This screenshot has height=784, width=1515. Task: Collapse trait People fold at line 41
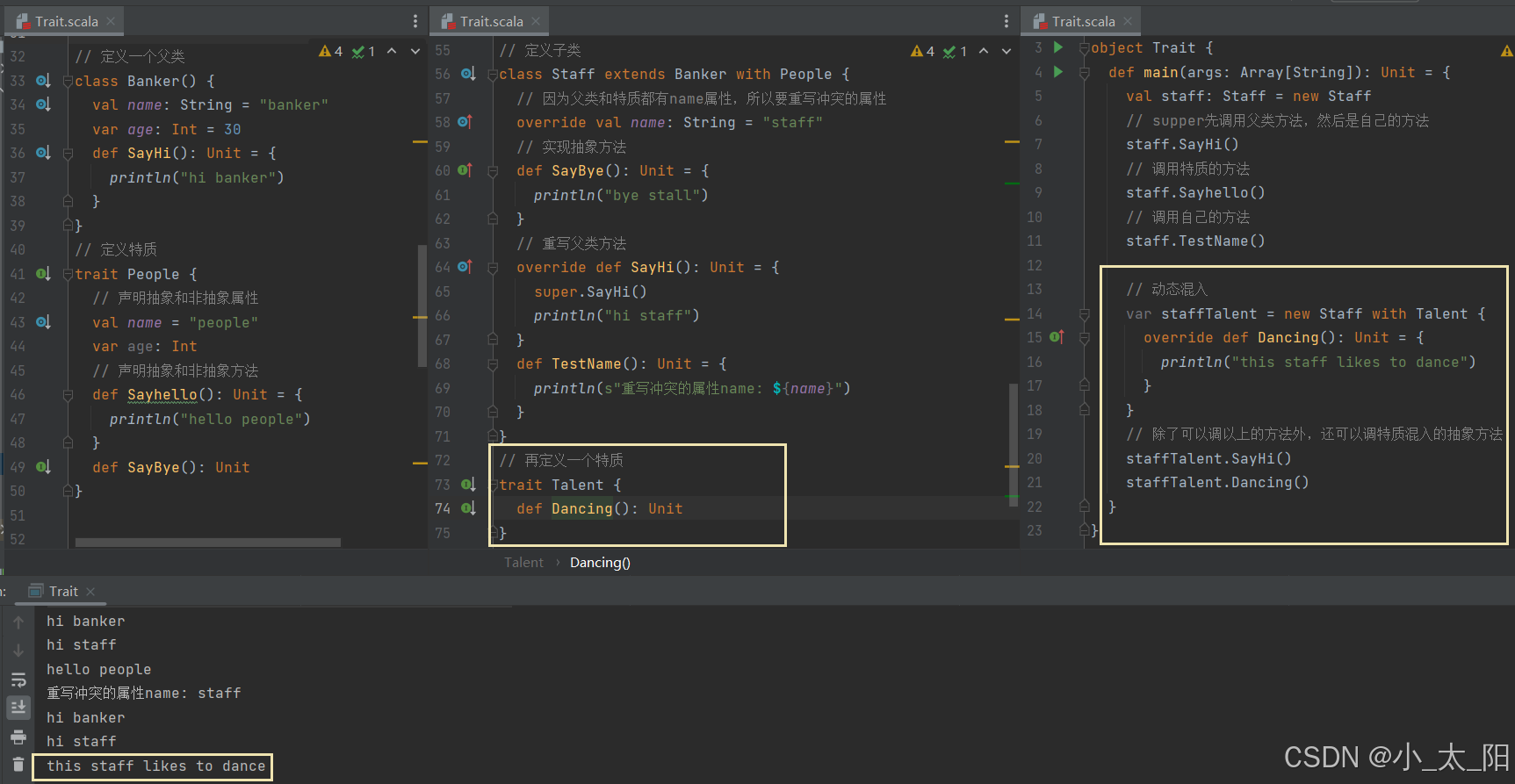[68, 274]
